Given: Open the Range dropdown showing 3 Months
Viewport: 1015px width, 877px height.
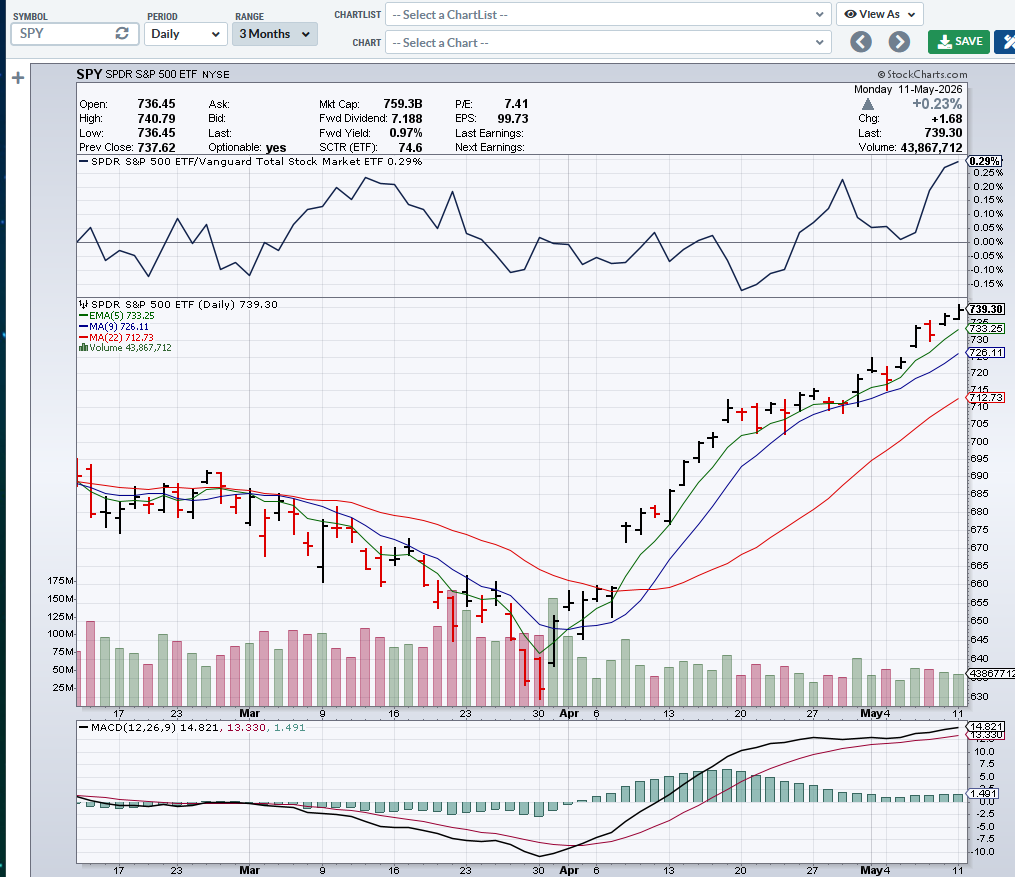Looking at the screenshot, I should pyautogui.click(x=274, y=34).
